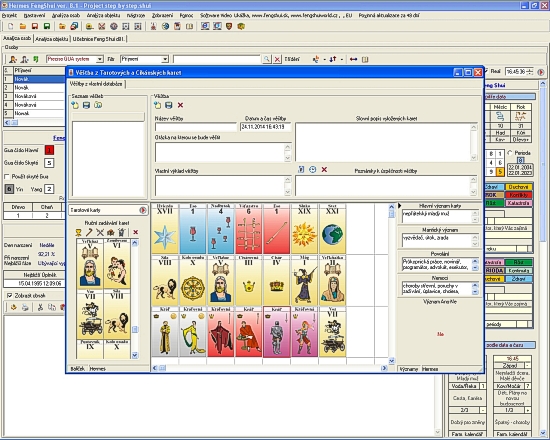Click the Katastrofa pink button
The image size is (550, 440).
(x=519, y=203)
